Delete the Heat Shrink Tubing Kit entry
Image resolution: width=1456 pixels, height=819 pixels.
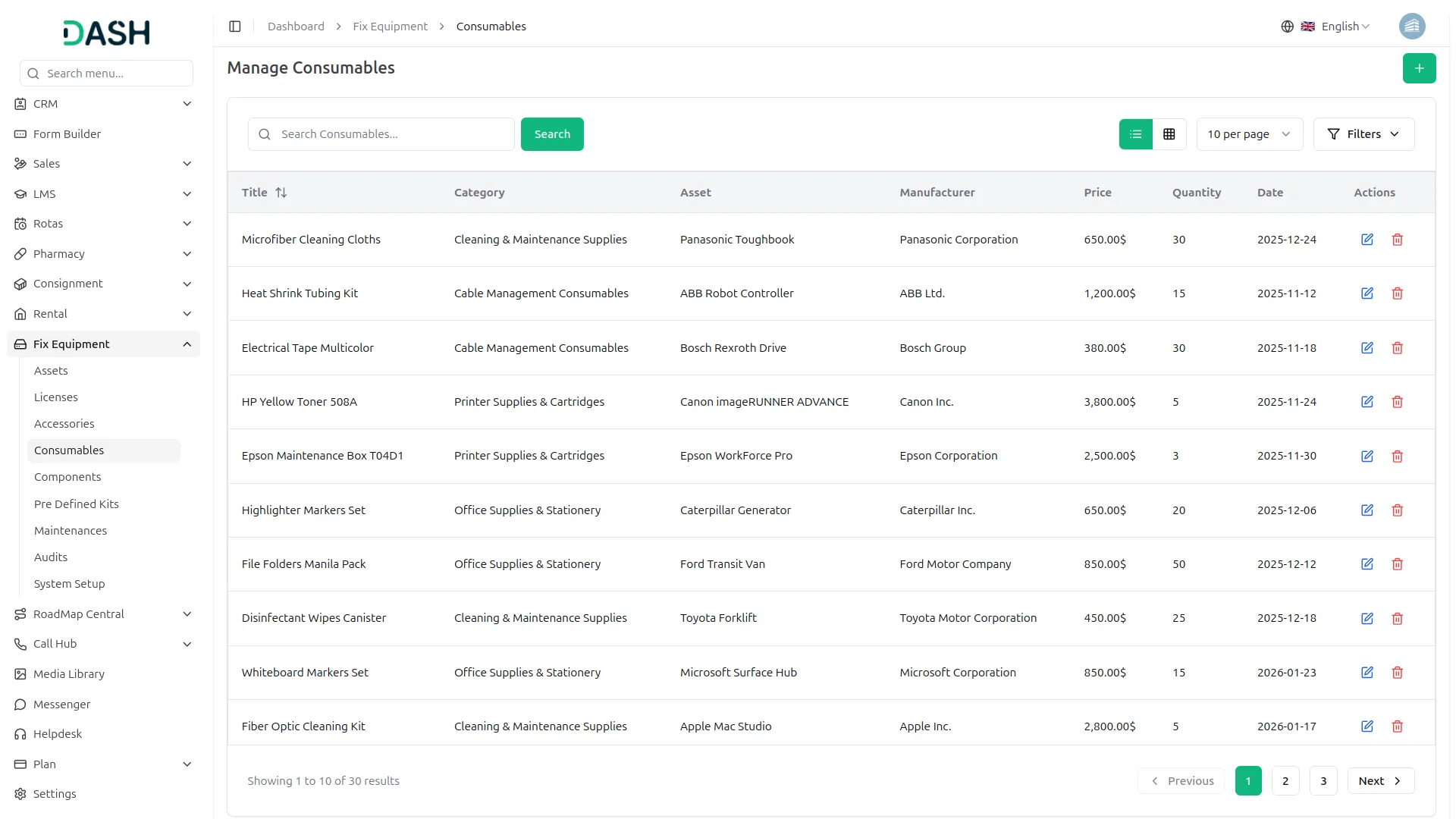click(1397, 293)
